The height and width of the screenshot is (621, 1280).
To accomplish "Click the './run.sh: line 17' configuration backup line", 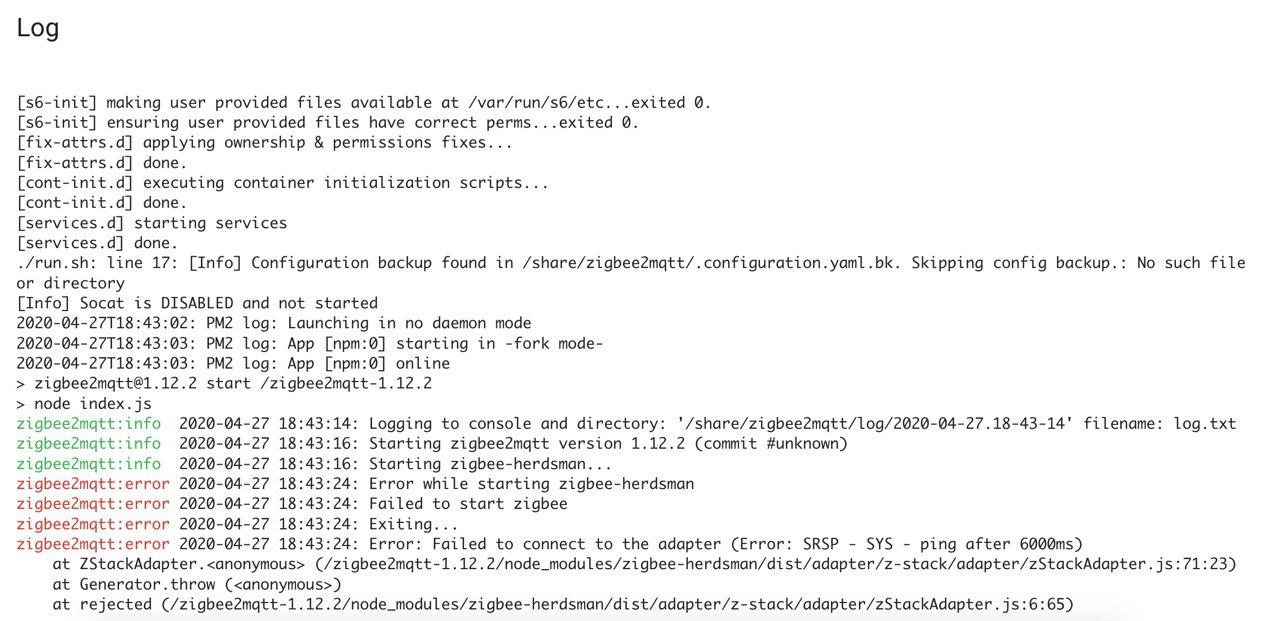I will coord(630,263).
